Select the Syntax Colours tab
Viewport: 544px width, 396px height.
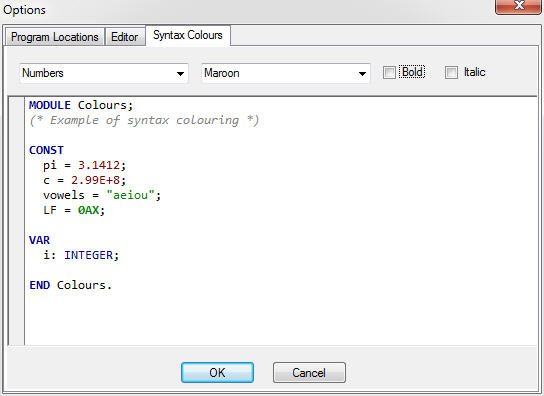point(188,35)
